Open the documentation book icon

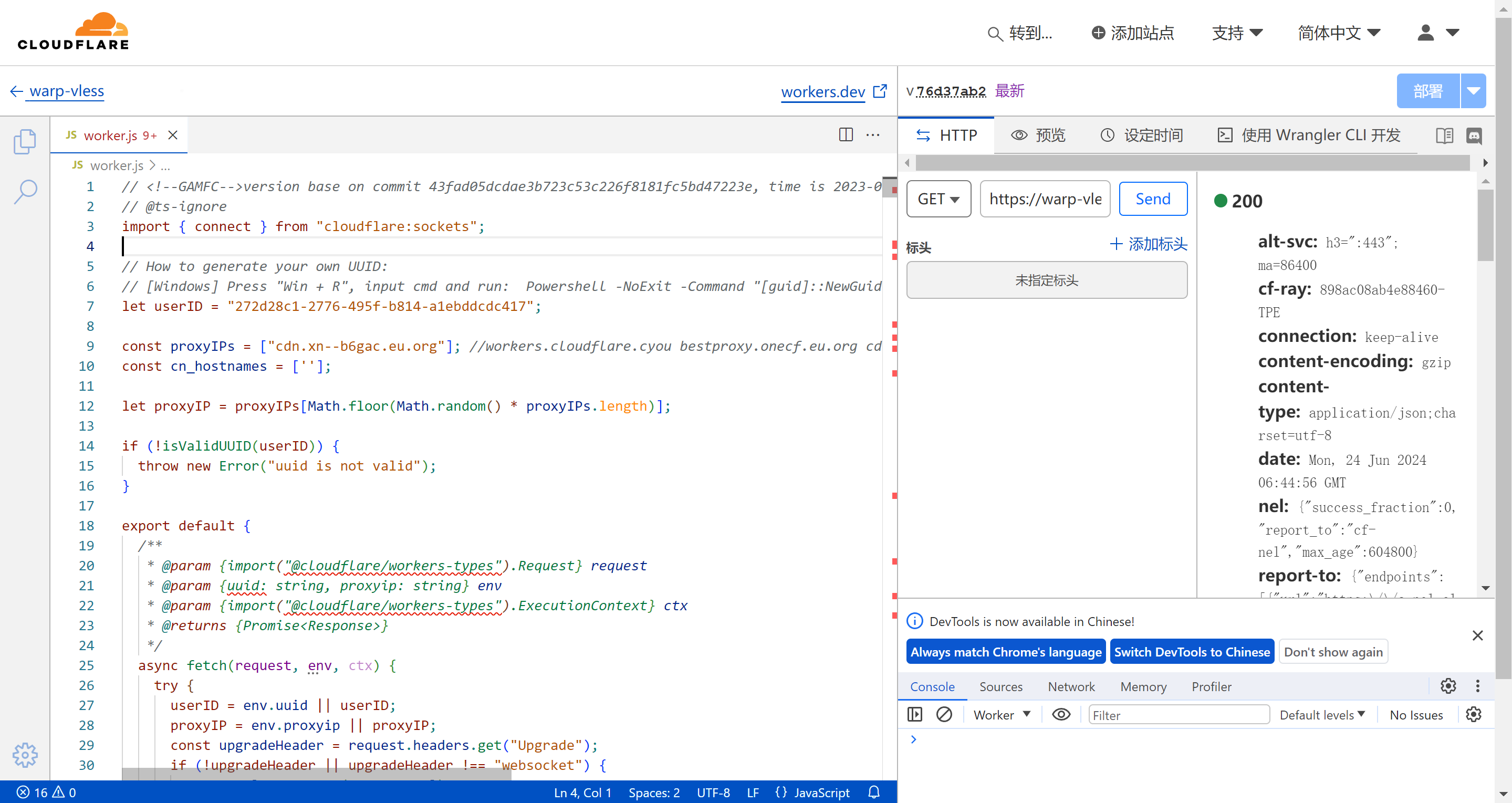tap(1444, 135)
